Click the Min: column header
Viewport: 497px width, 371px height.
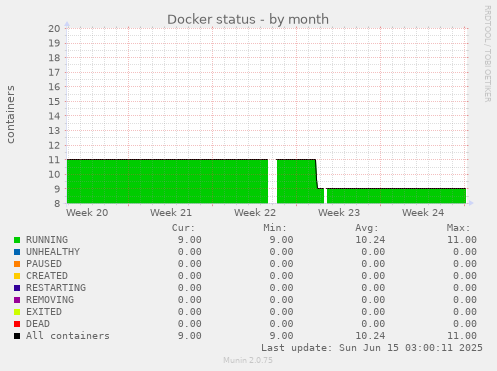(275, 228)
